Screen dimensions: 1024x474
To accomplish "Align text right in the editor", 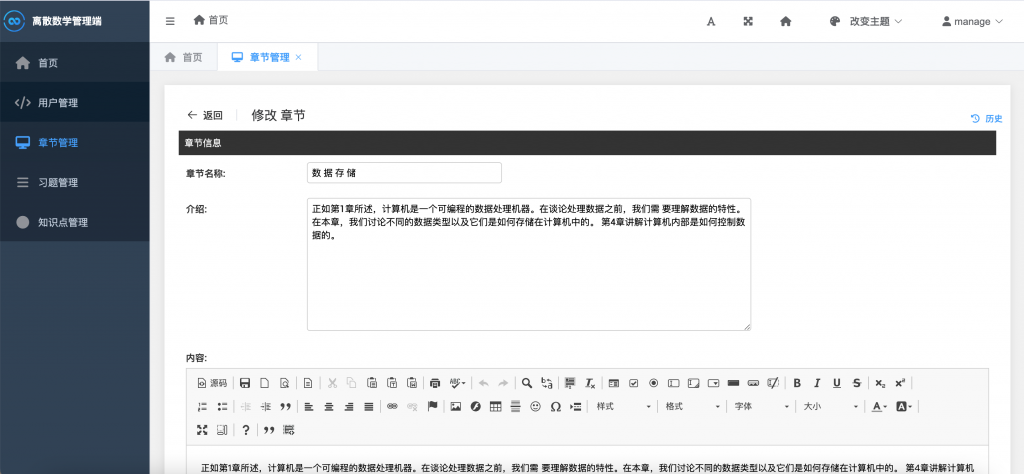I will click(349, 406).
